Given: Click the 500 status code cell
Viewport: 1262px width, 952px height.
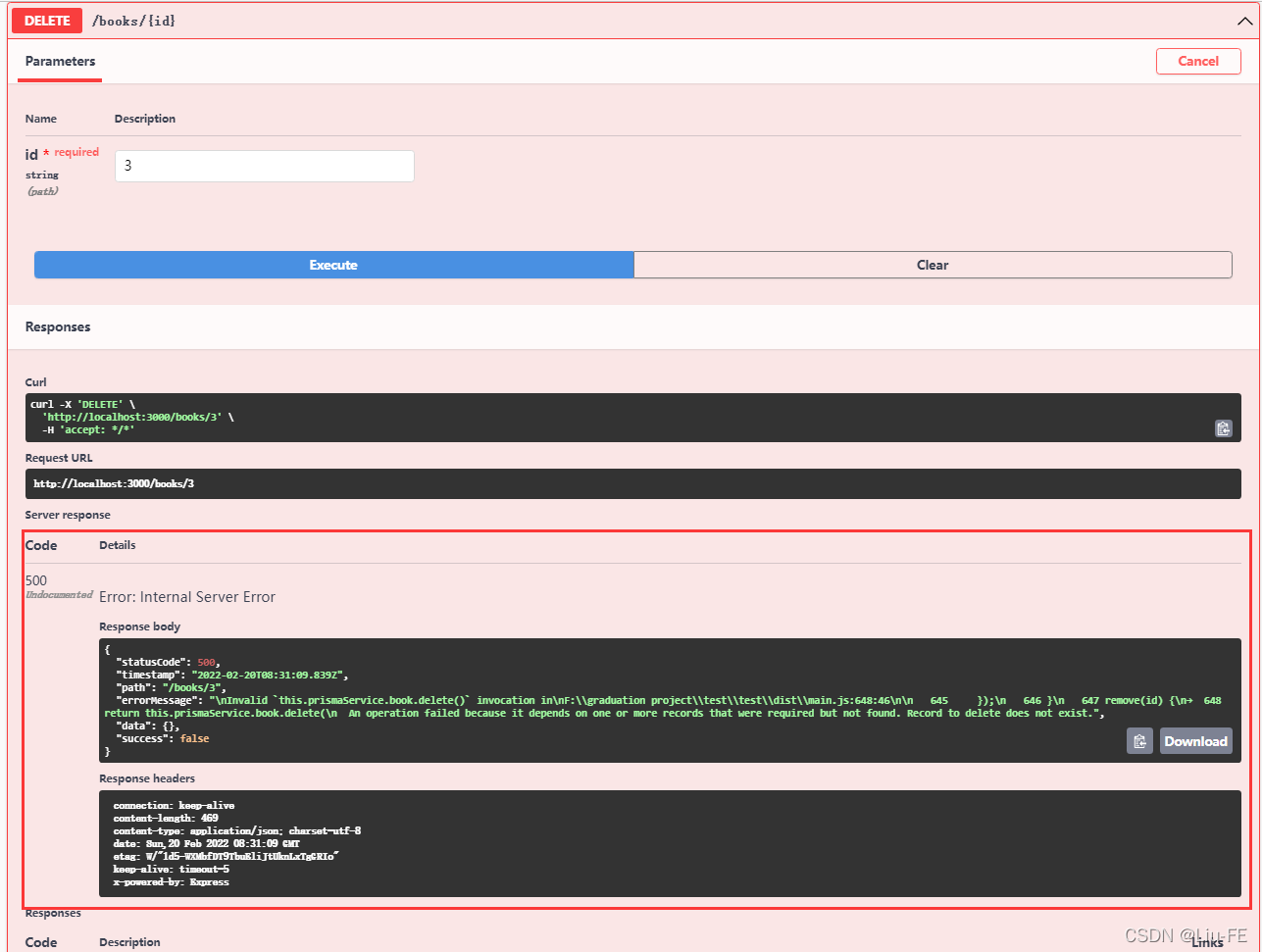Looking at the screenshot, I should (36, 580).
